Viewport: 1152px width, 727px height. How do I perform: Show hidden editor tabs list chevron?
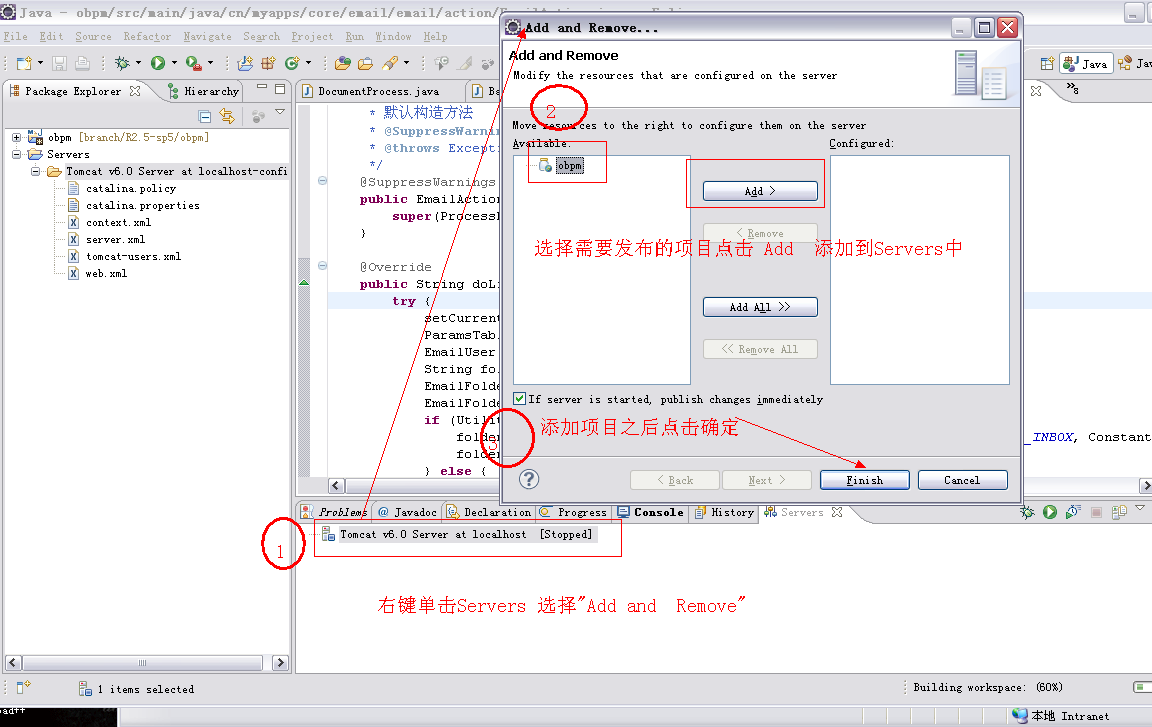tap(1073, 89)
